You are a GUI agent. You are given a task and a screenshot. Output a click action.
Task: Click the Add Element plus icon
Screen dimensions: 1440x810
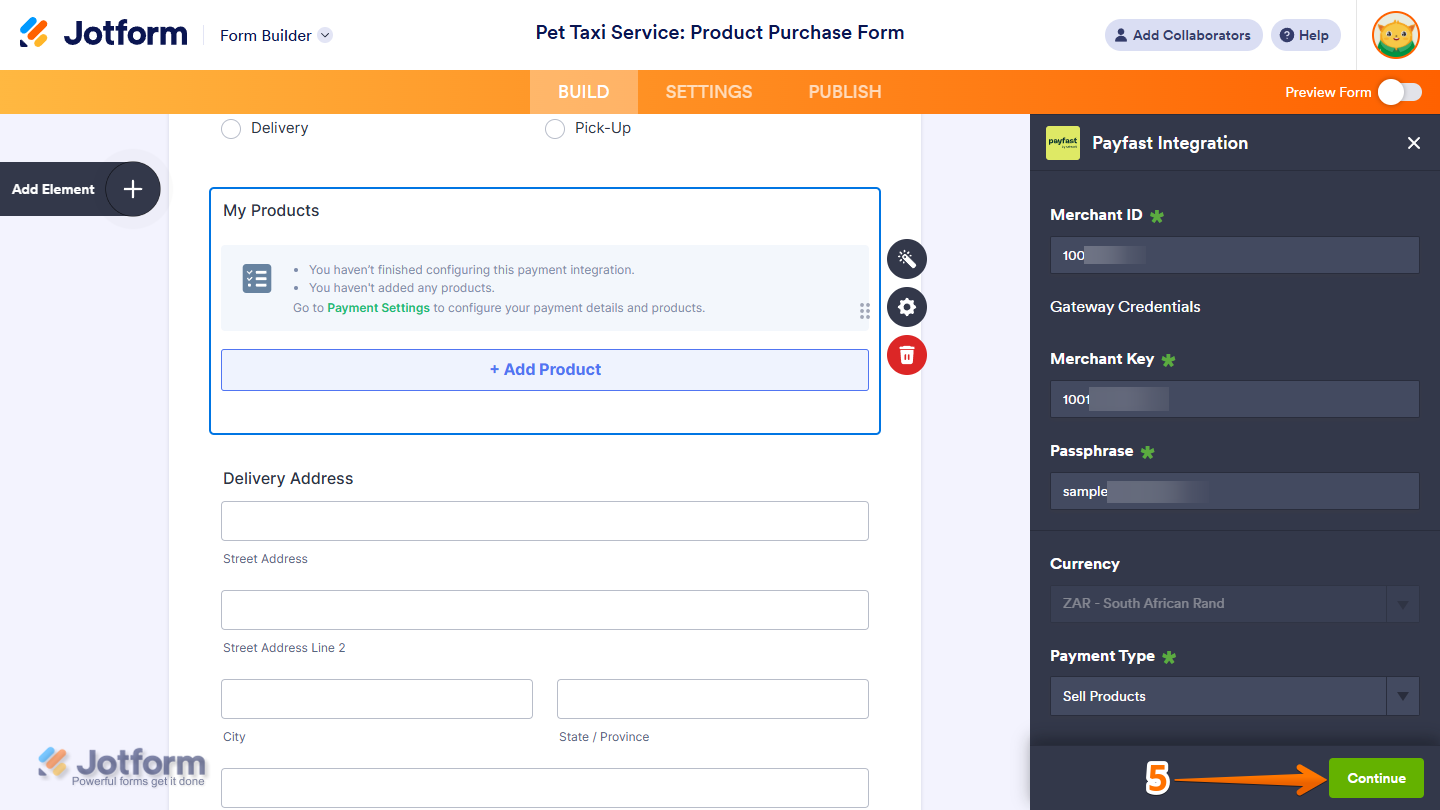[x=132, y=189]
